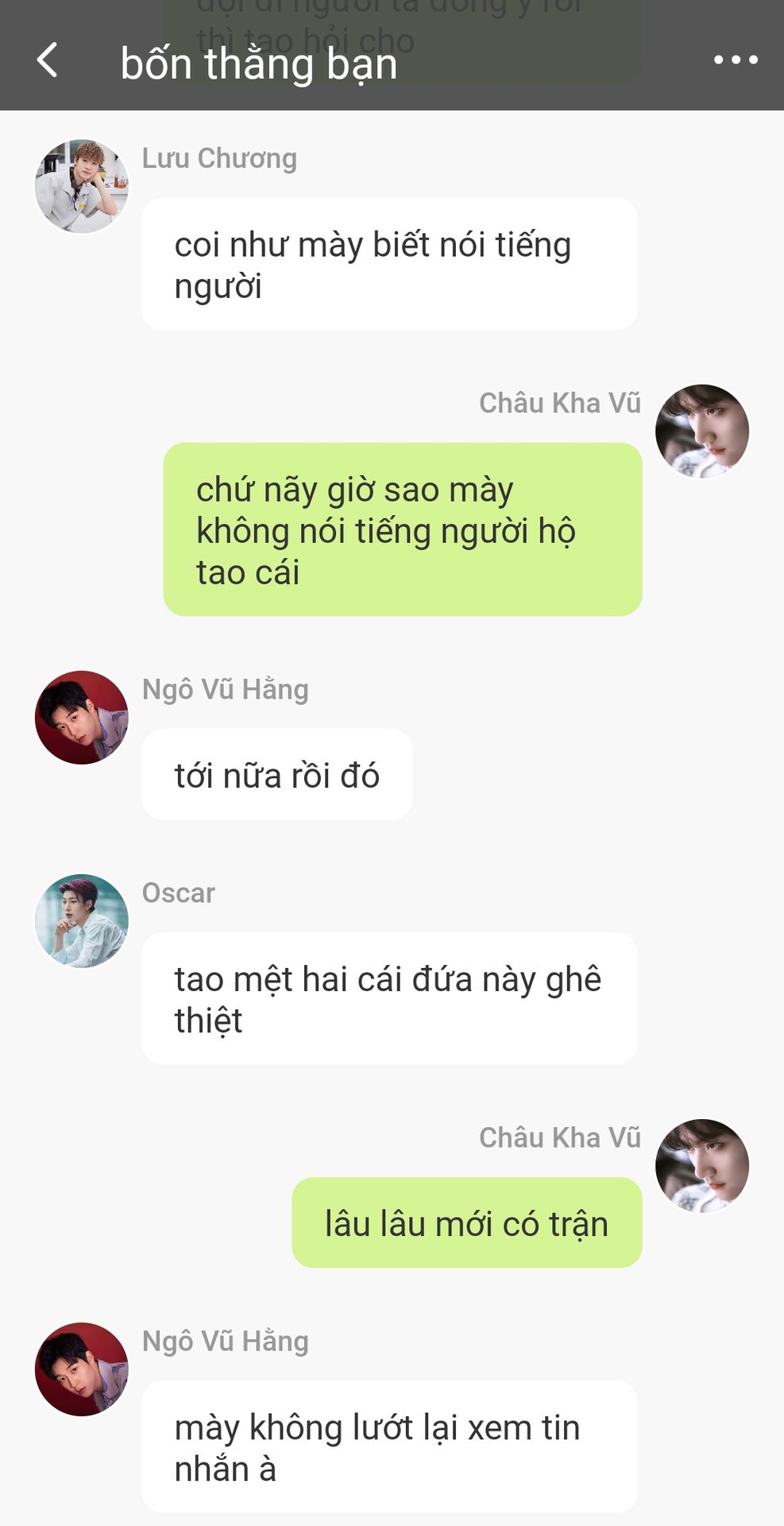The image size is (784, 1526).
Task: Tap sender name 'Lưu Chương'
Action: tap(219, 158)
